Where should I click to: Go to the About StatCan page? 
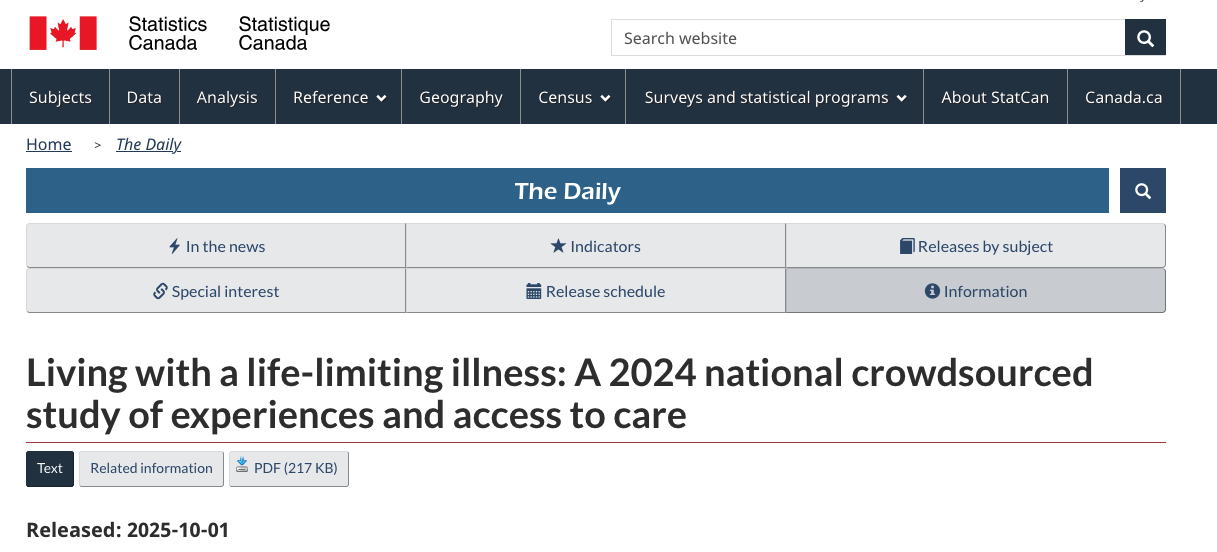pos(995,97)
